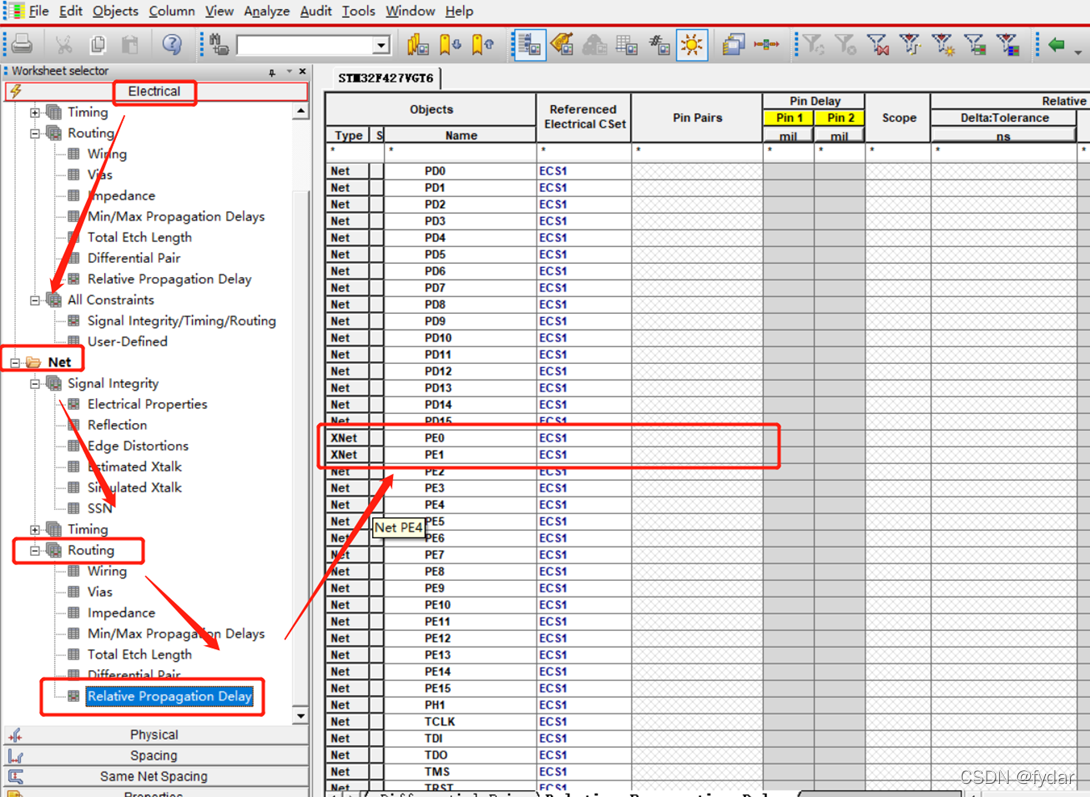The image size is (1090, 797).
Task: Select the Physical domain toolbar icon
Action: [x=562, y=44]
